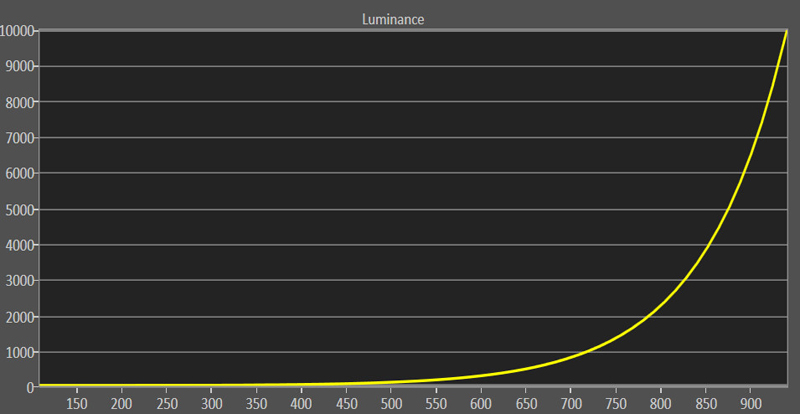Click the yellow curve's peak at top right
The height and width of the screenshot is (414, 800).
tap(787, 32)
